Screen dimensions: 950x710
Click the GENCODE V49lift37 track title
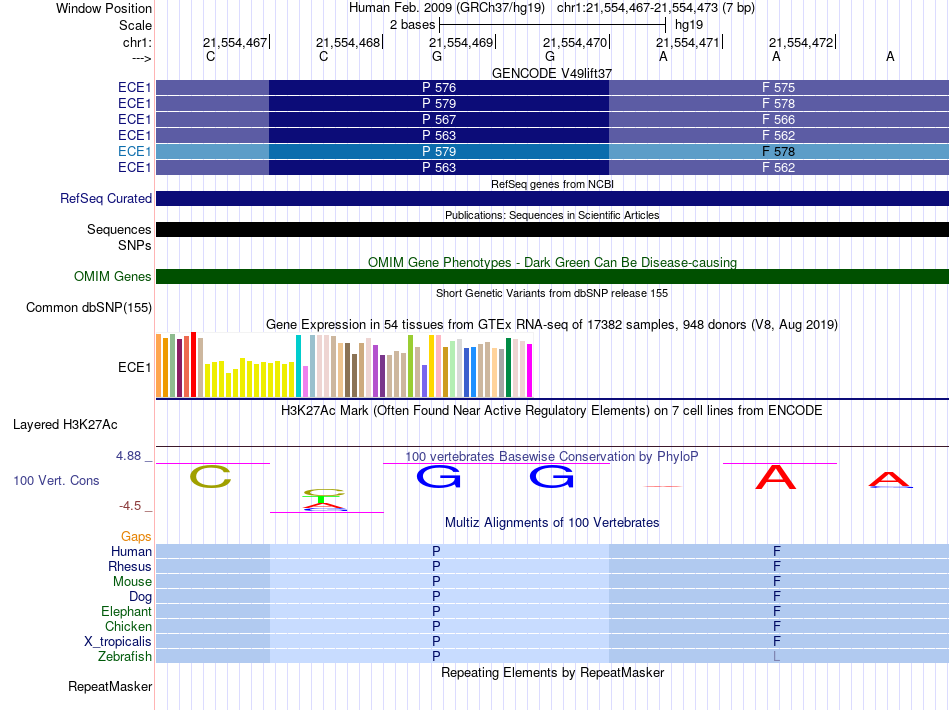pos(551,73)
